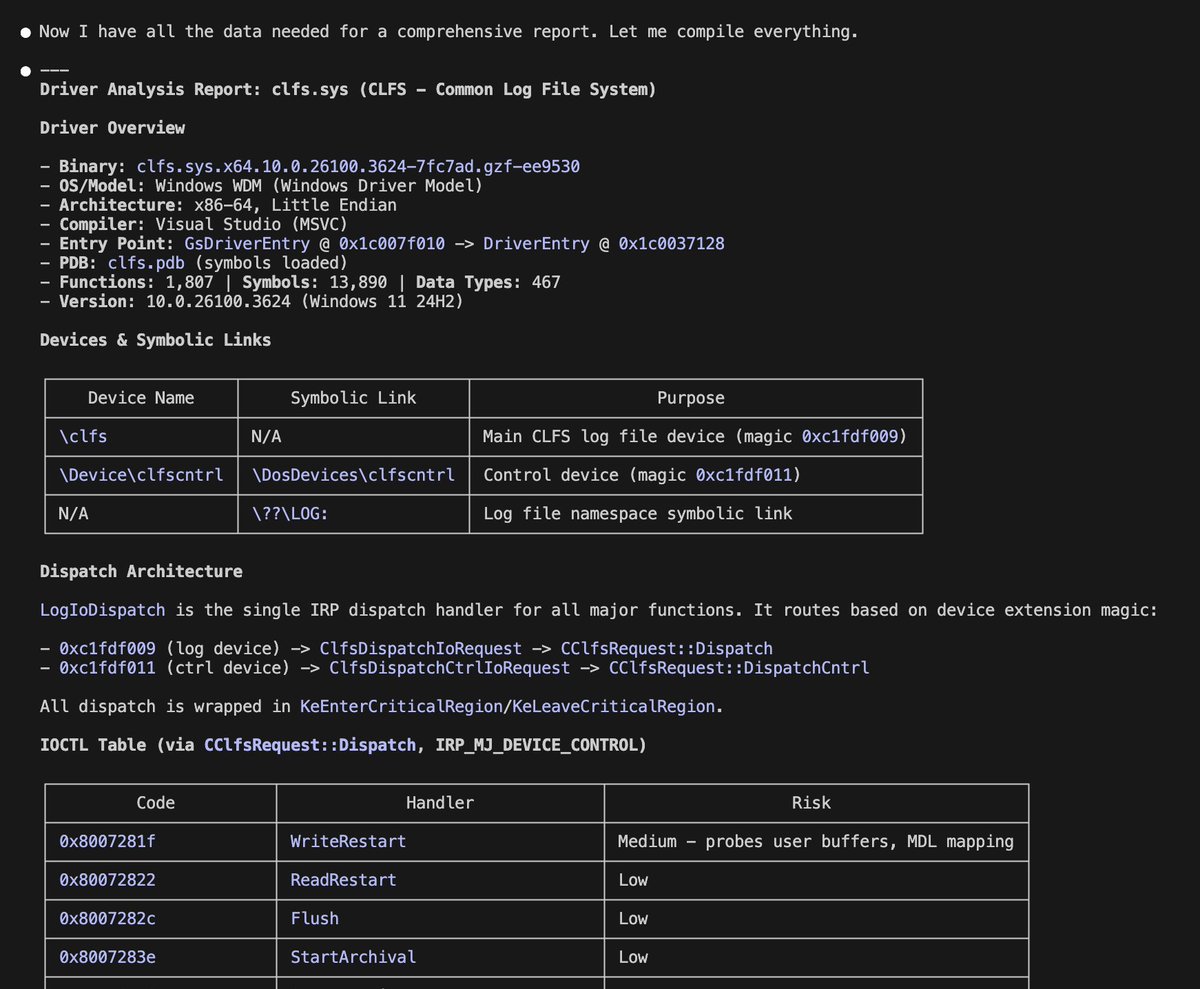
Task: Select the 'ClfsDispatchIoRequest' function name
Action: (x=420, y=648)
